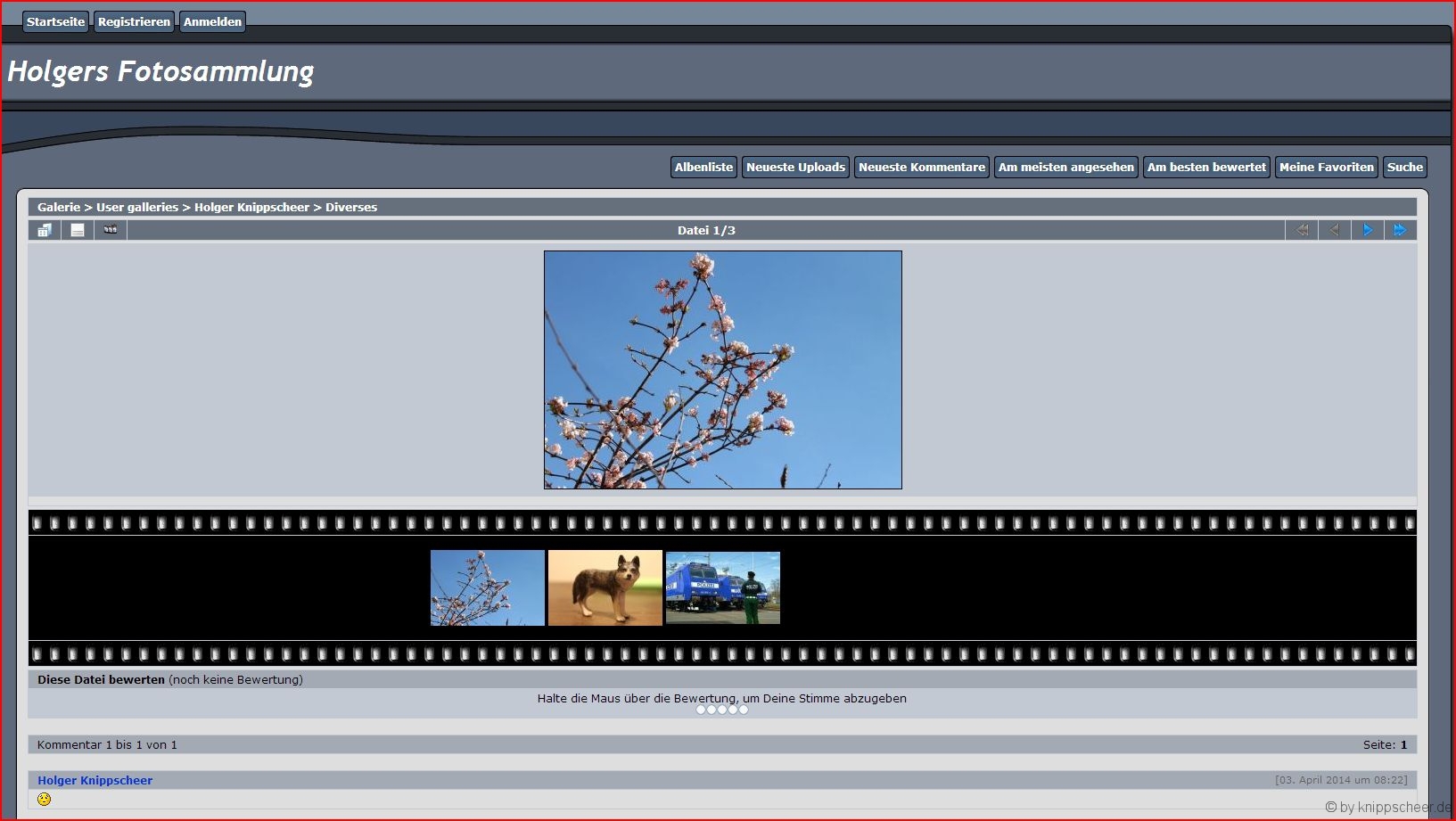Image resolution: width=1456 pixels, height=821 pixels.
Task: Jump to first file arrow
Action: (1301, 230)
